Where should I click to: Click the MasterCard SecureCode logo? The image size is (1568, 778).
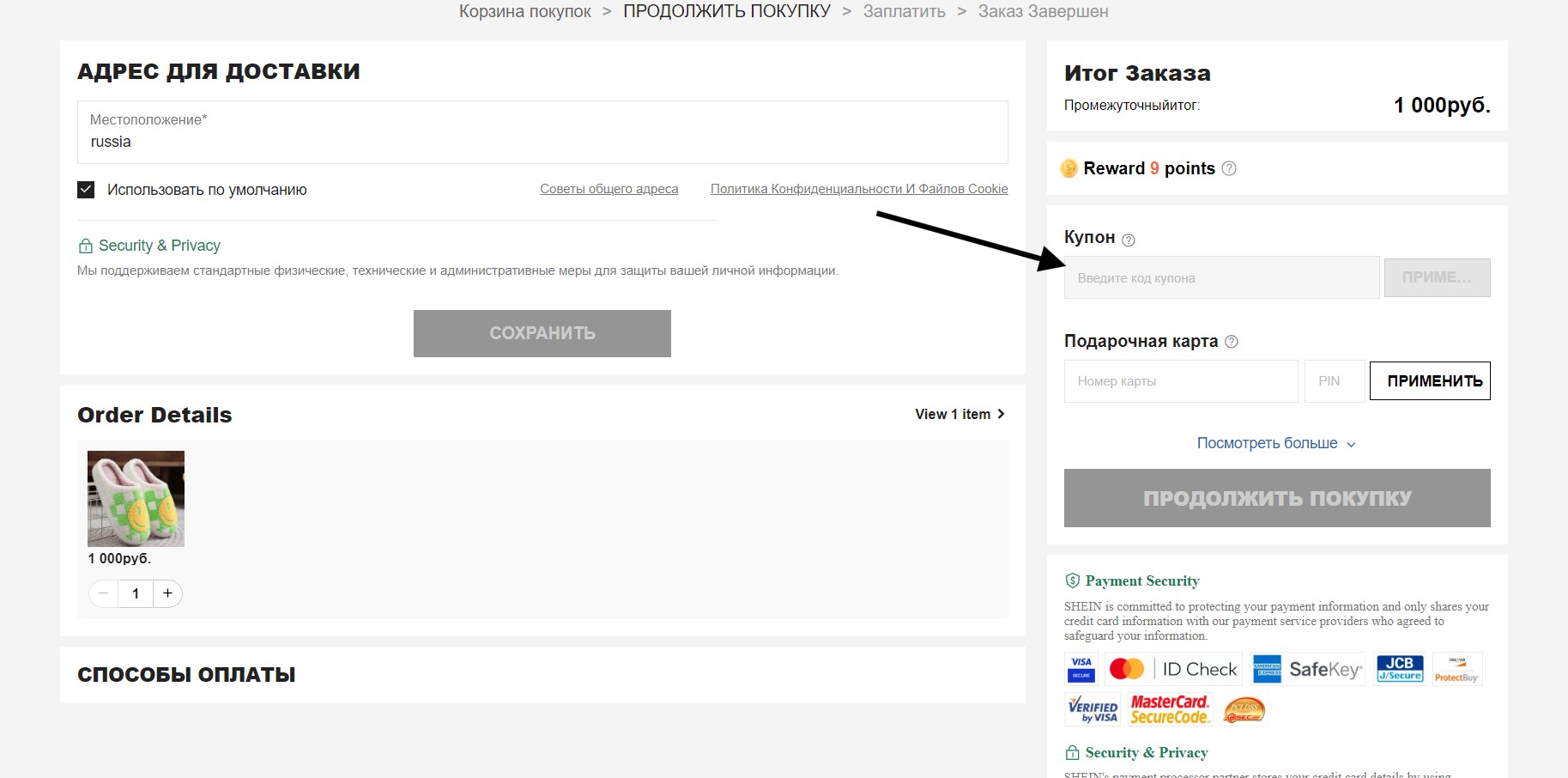point(1170,709)
